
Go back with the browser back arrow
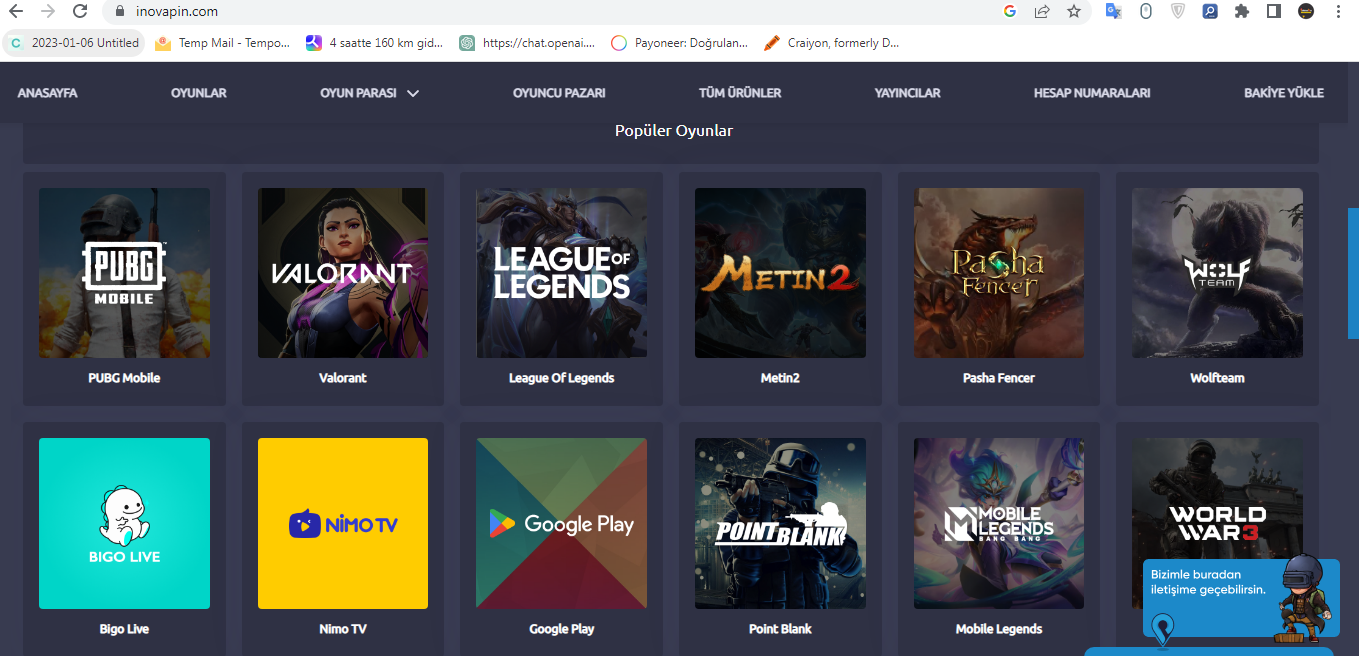(x=16, y=12)
